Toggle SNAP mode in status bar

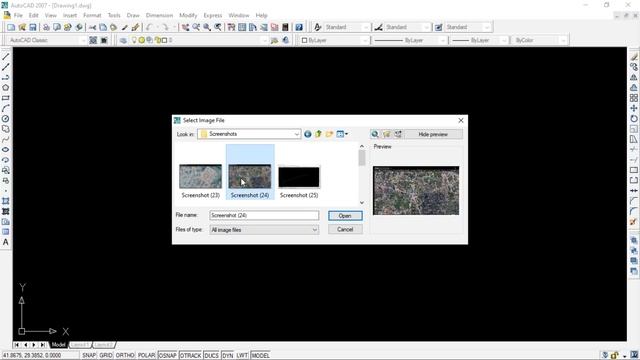(89, 356)
